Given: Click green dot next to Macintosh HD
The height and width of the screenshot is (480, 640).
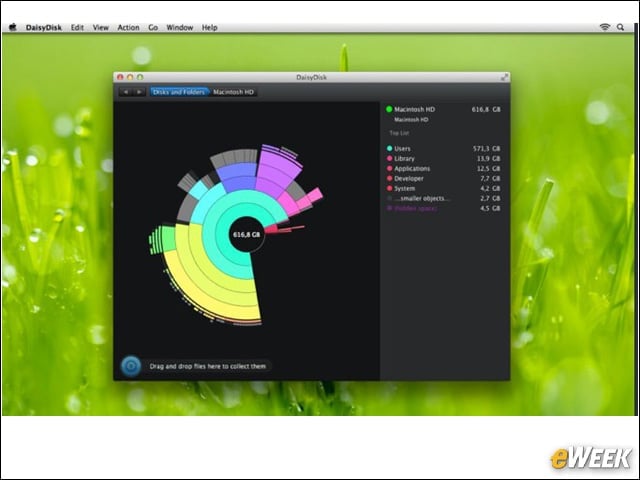Looking at the screenshot, I should (x=389, y=109).
